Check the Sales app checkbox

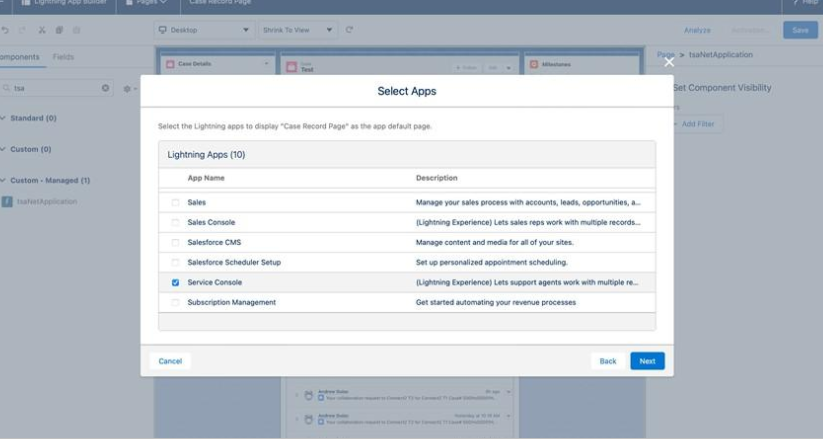point(175,202)
